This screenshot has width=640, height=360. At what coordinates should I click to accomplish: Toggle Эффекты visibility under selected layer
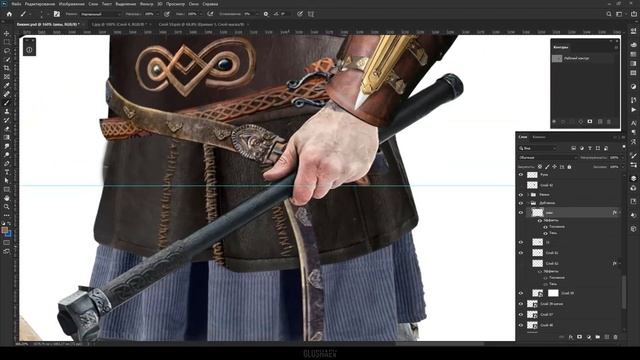point(540,220)
